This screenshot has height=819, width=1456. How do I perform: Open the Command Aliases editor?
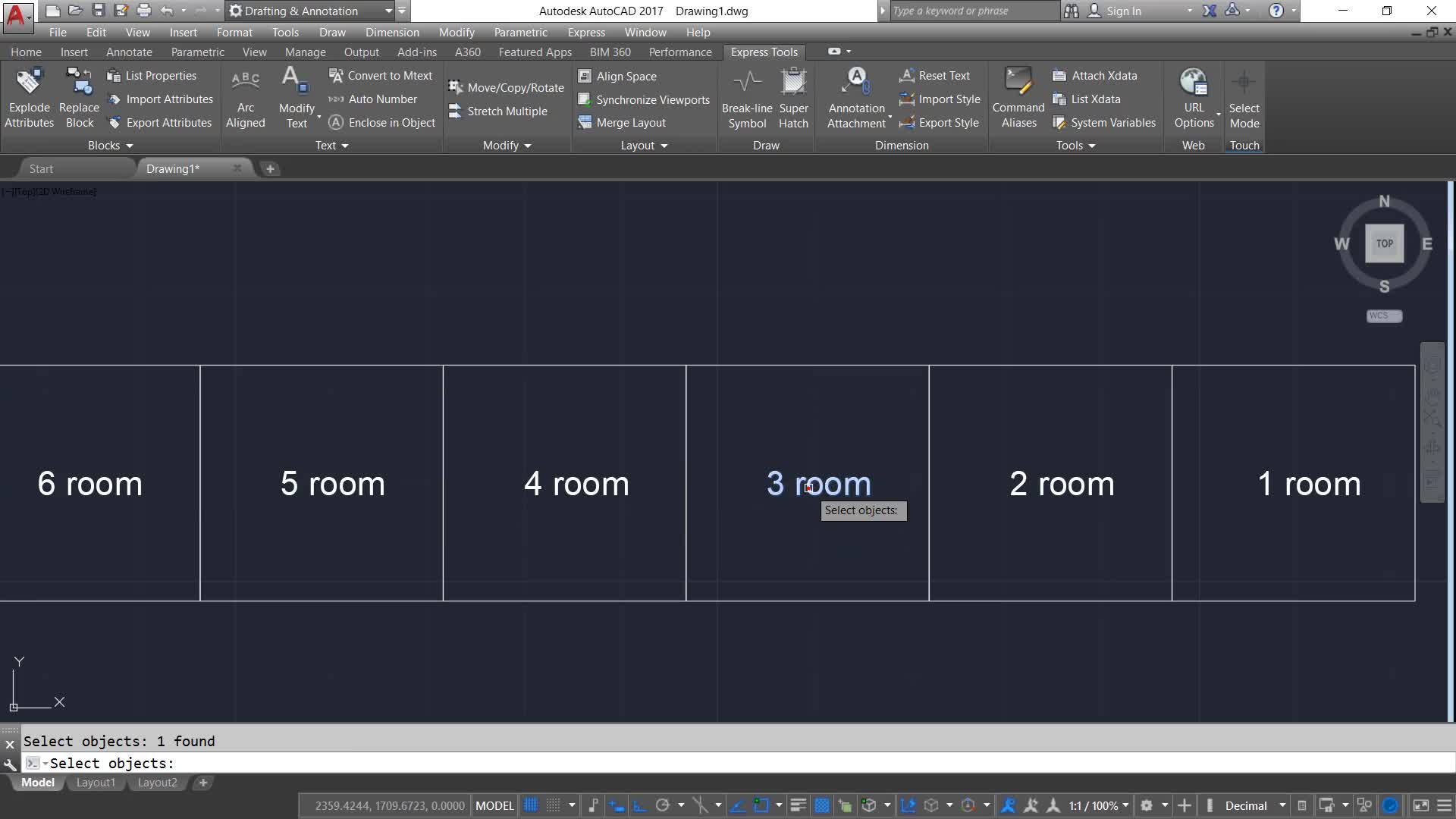pos(1018,99)
